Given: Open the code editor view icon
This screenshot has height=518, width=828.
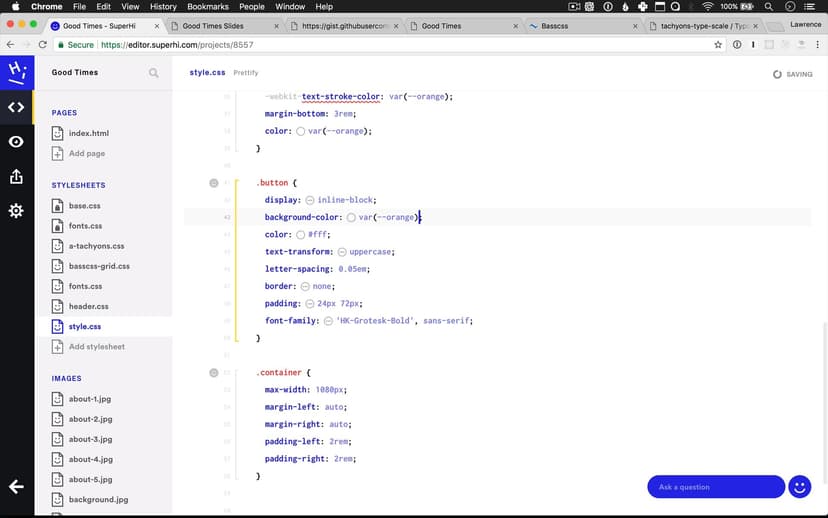Looking at the screenshot, I should 16,107.
